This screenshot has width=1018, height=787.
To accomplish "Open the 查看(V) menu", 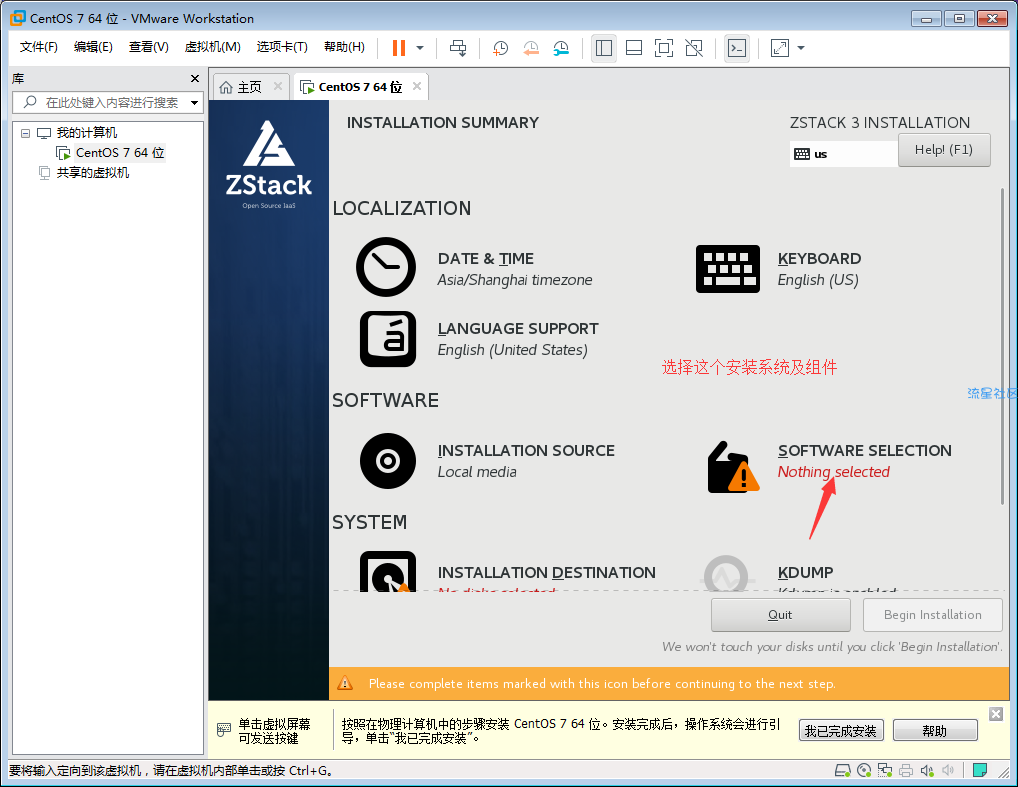I will coord(148,47).
